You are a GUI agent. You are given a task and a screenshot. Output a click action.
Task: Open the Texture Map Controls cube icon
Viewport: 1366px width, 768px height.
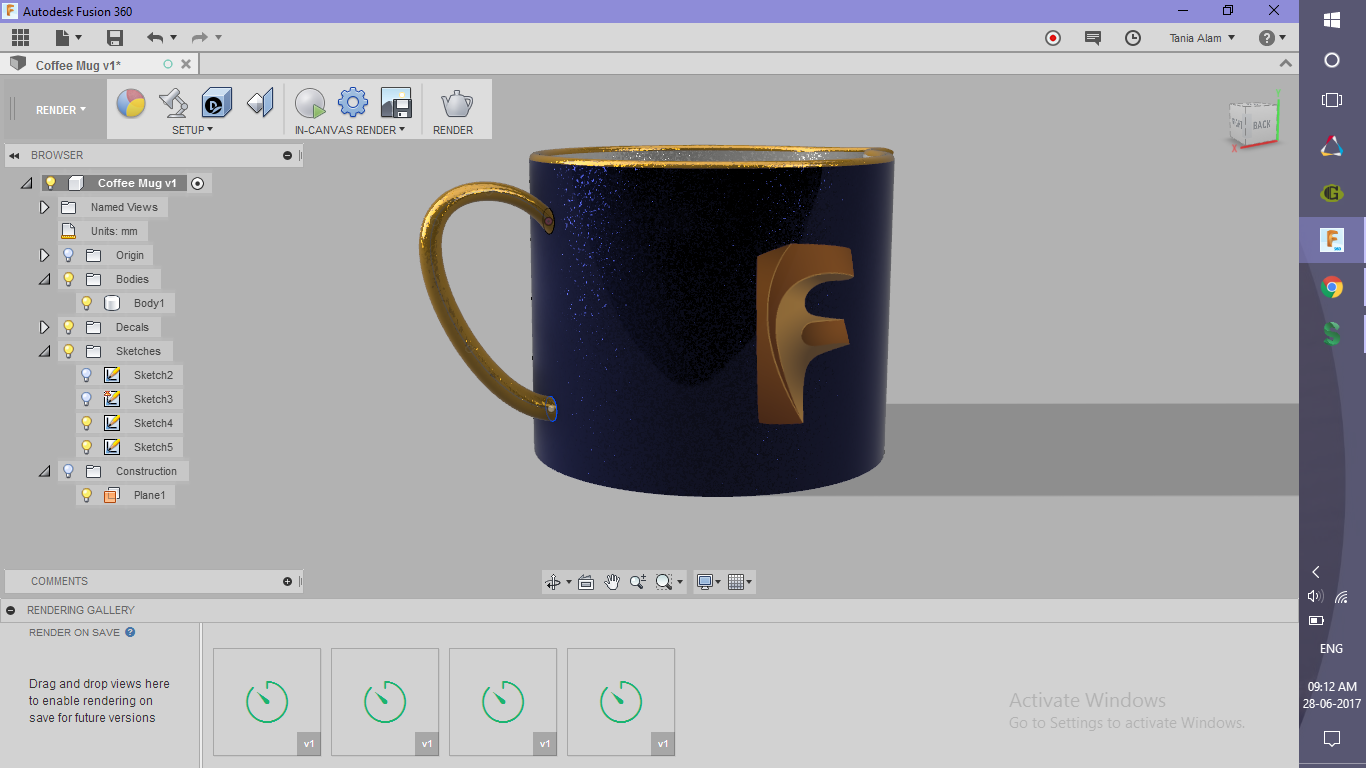[214, 102]
